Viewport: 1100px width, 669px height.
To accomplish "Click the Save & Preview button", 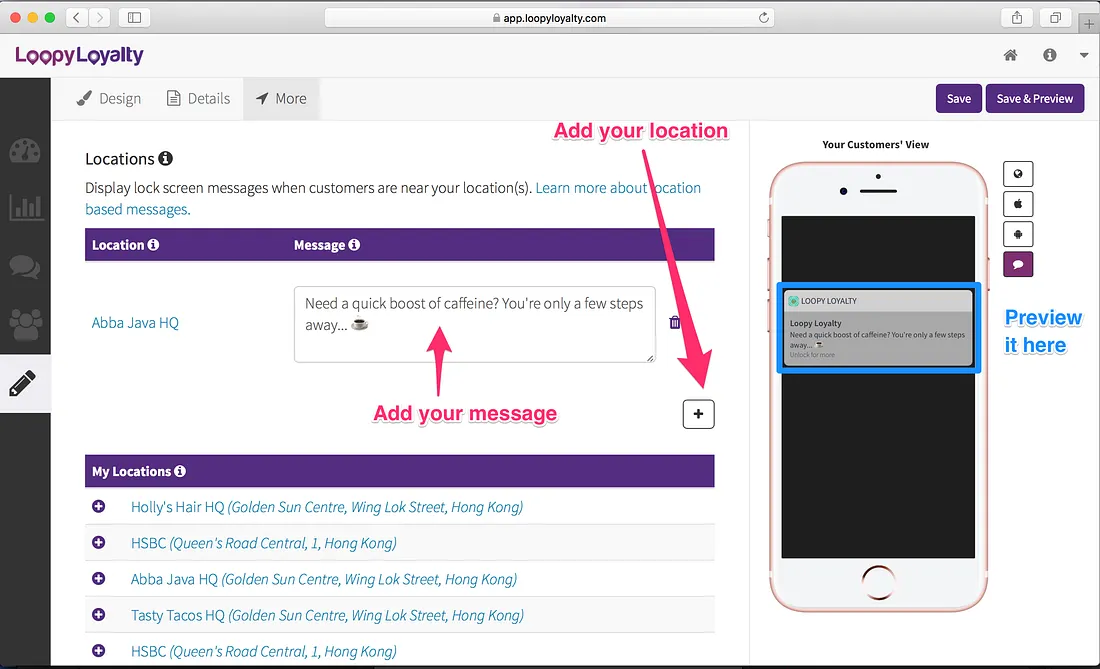I will (x=1035, y=99).
